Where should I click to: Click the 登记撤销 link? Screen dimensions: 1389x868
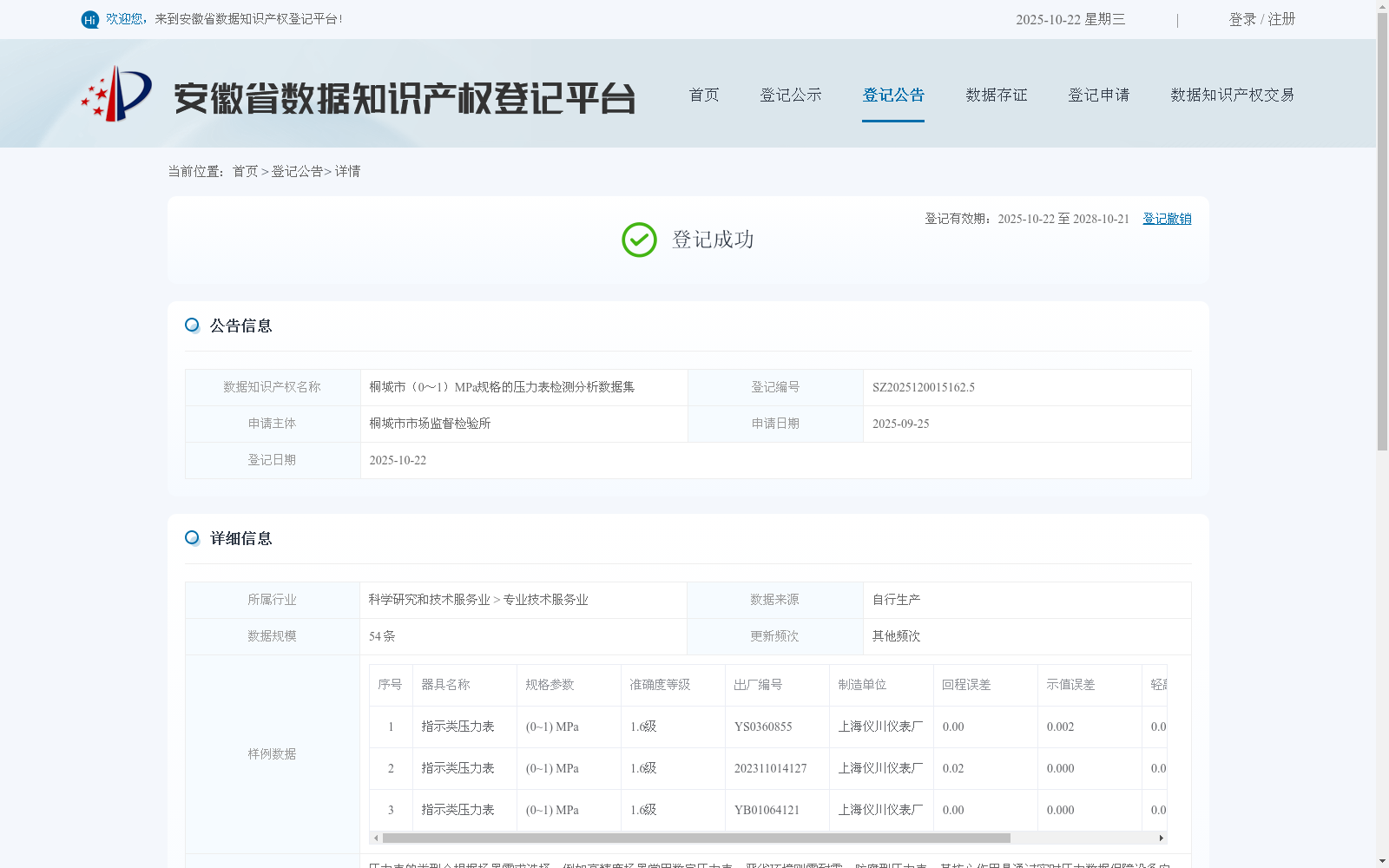coord(1167,219)
